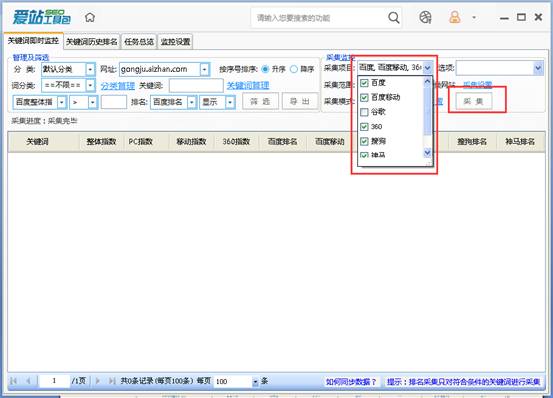Click the 关键词 input field

pos(196,85)
